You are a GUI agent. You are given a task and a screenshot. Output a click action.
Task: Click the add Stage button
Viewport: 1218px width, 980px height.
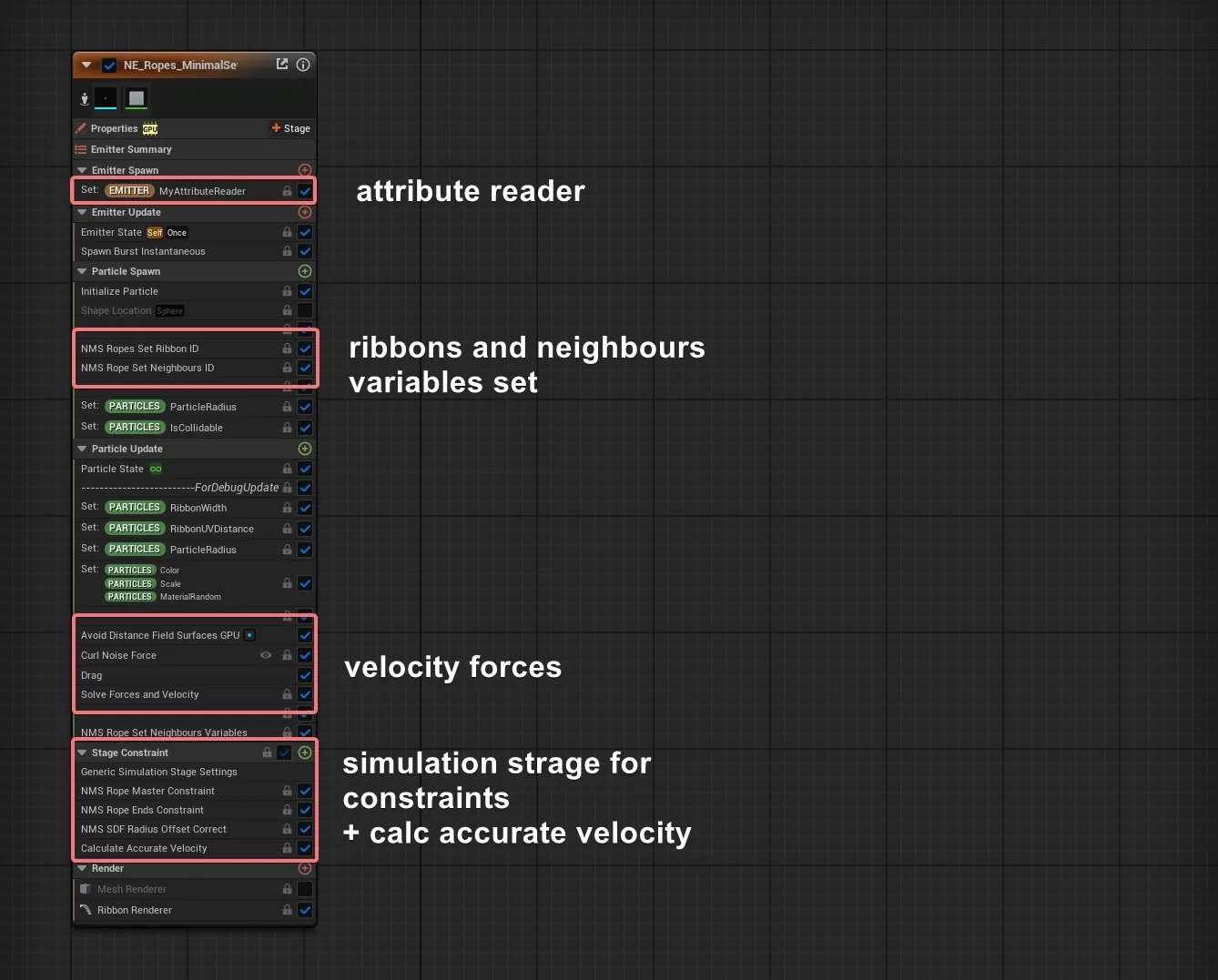[291, 128]
